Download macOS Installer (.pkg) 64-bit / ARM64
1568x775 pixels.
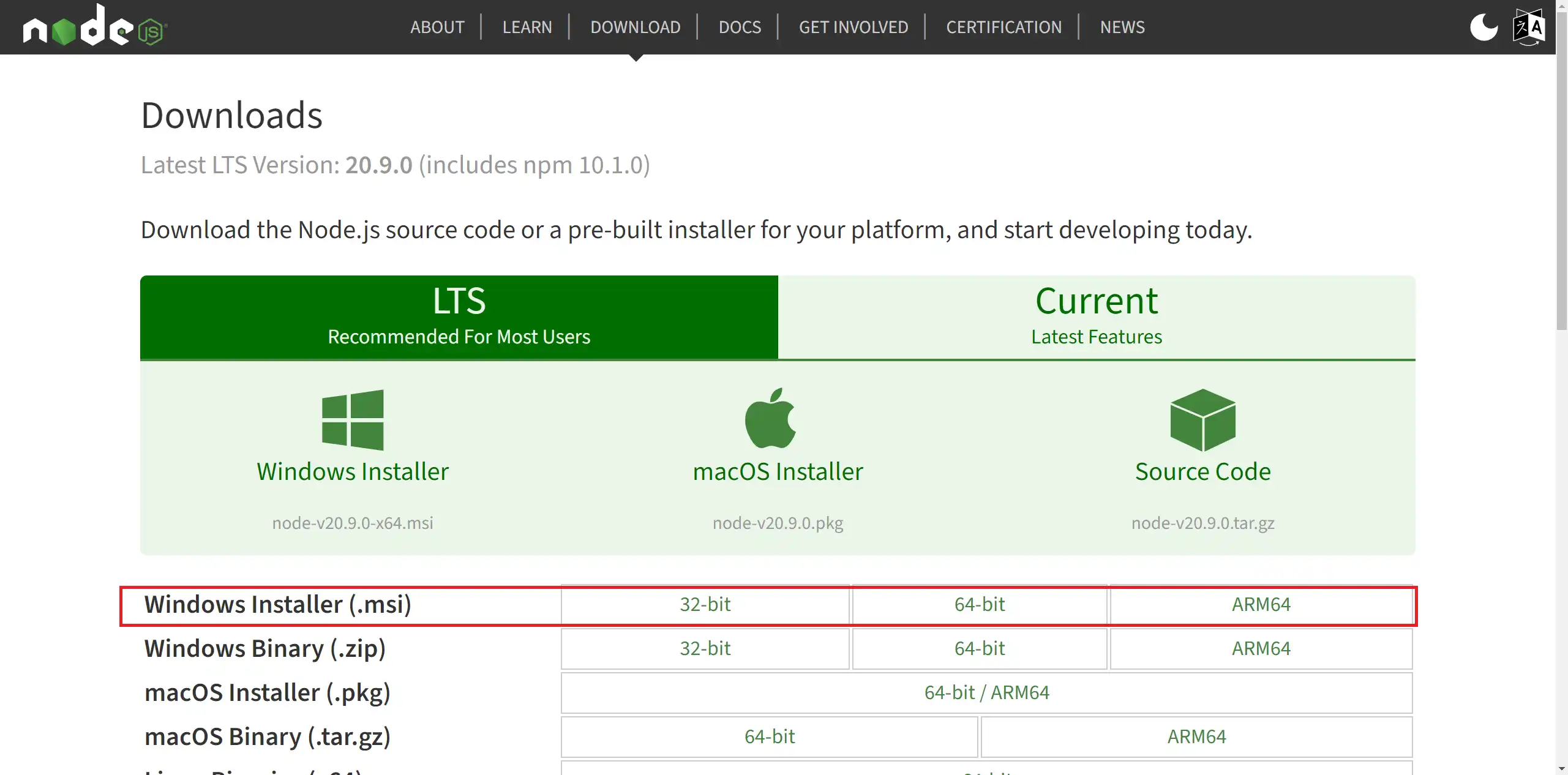(987, 692)
